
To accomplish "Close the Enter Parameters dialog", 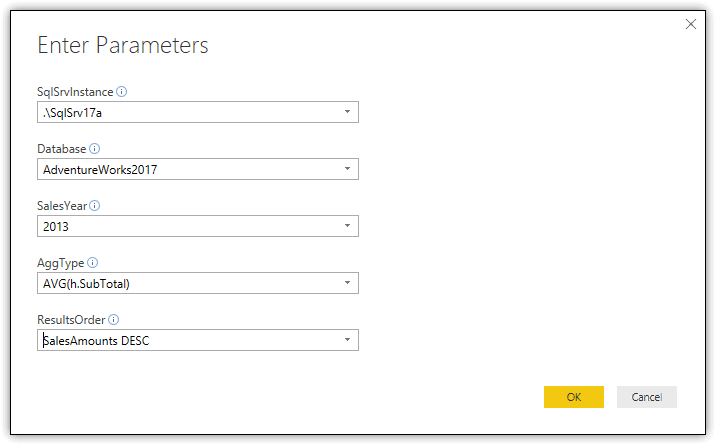I will (690, 24).
